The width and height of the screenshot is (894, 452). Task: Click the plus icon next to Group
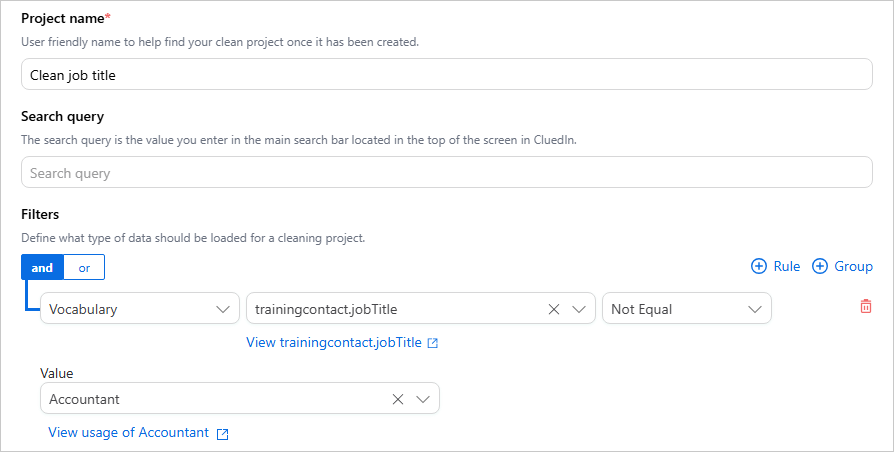click(819, 266)
